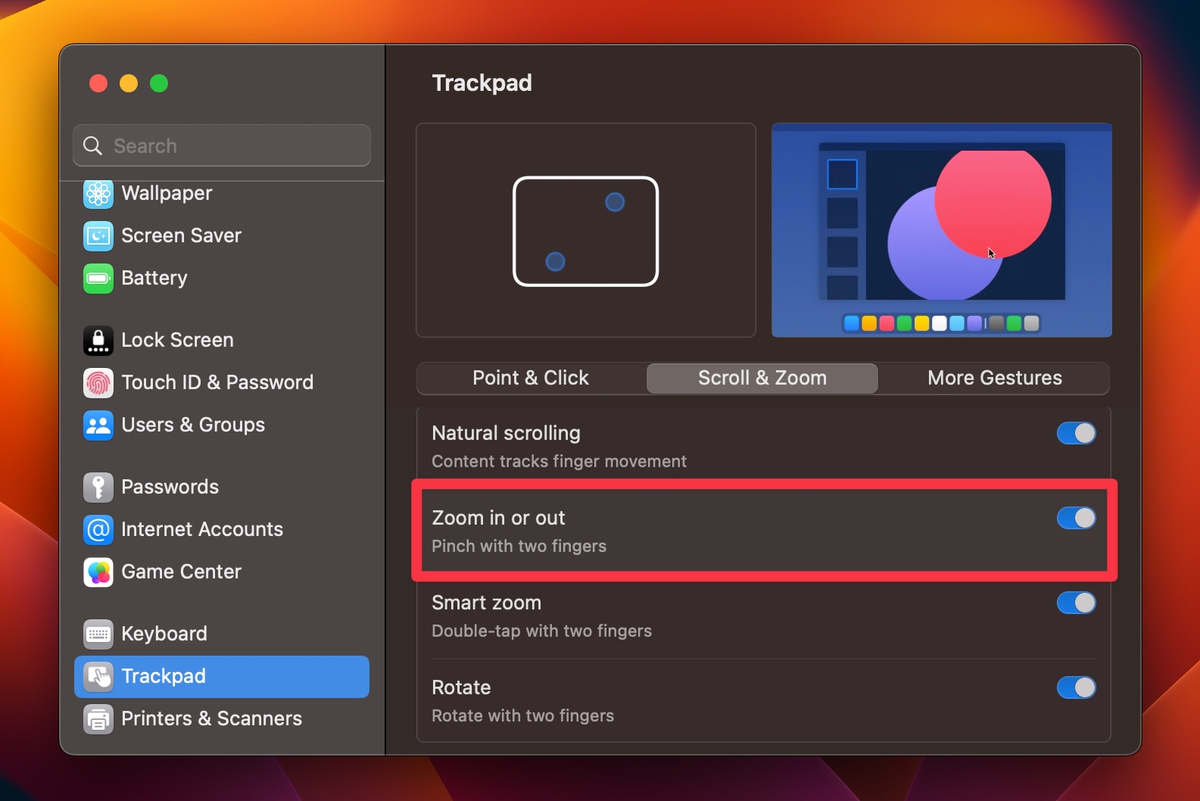Switch to the Point & Click tab
This screenshot has width=1200, height=801.
[530, 378]
